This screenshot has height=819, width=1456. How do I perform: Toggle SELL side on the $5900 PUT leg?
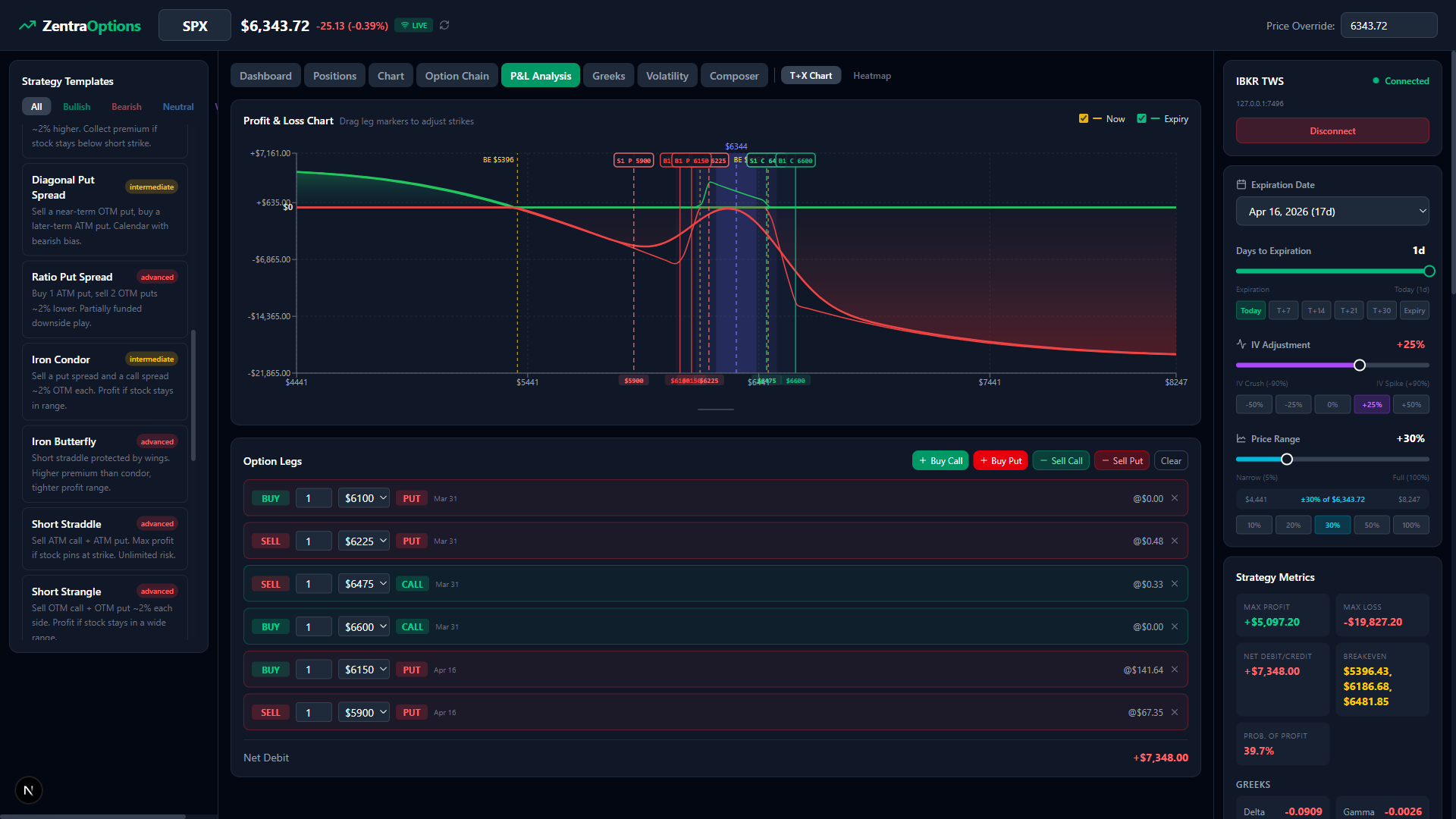[x=271, y=712]
